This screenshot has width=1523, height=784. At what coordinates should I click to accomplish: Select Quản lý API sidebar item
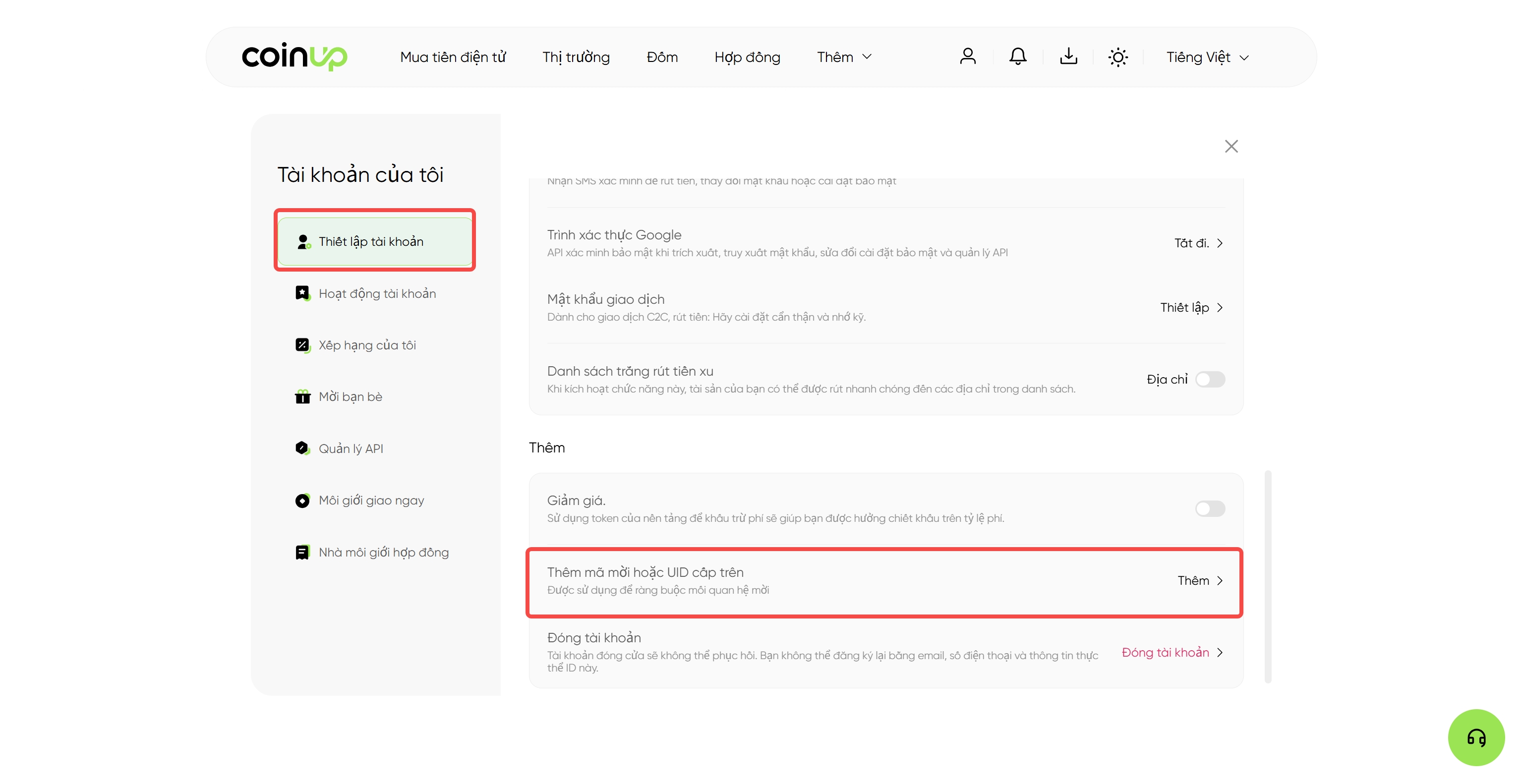pos(375,448)
